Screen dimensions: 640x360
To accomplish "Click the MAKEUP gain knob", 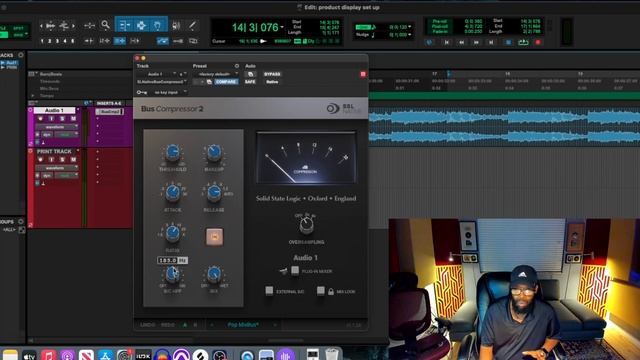I will coord(214,153).
